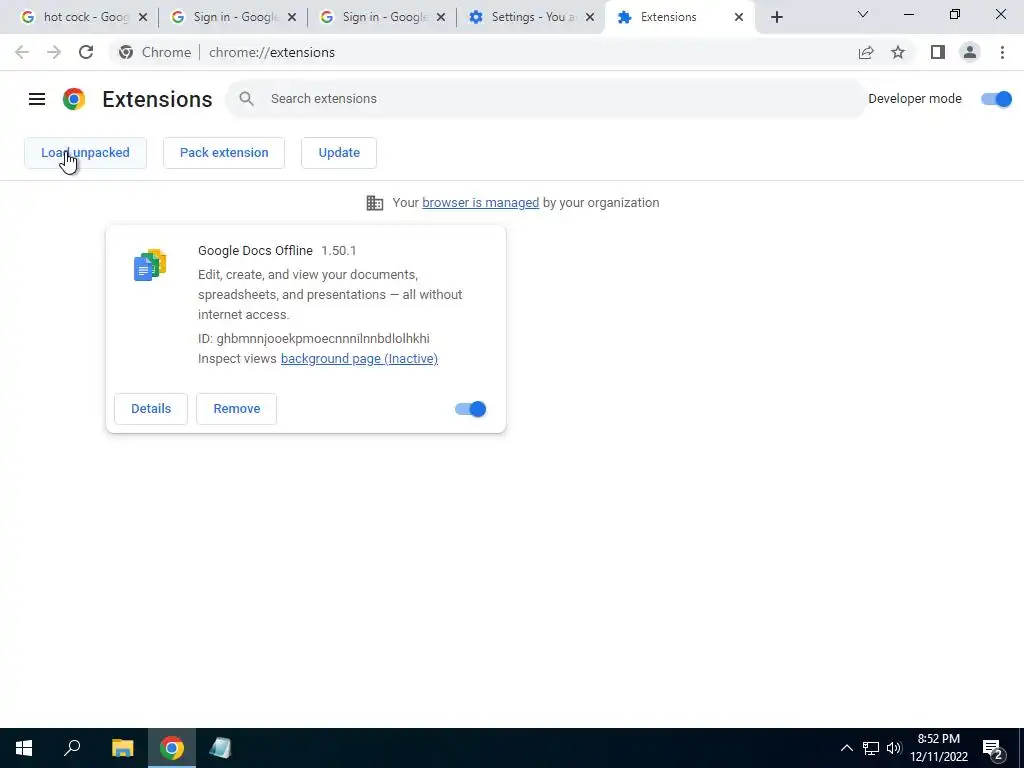Show hidden system tray icons
Image resolution: width=1024 pixels, height=768 pixels.
click(846, 748)
